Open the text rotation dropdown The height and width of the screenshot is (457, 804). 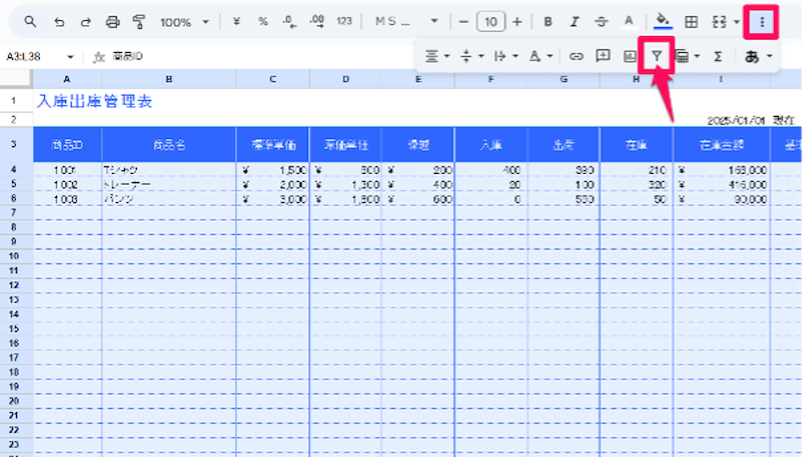click(540, 56)
